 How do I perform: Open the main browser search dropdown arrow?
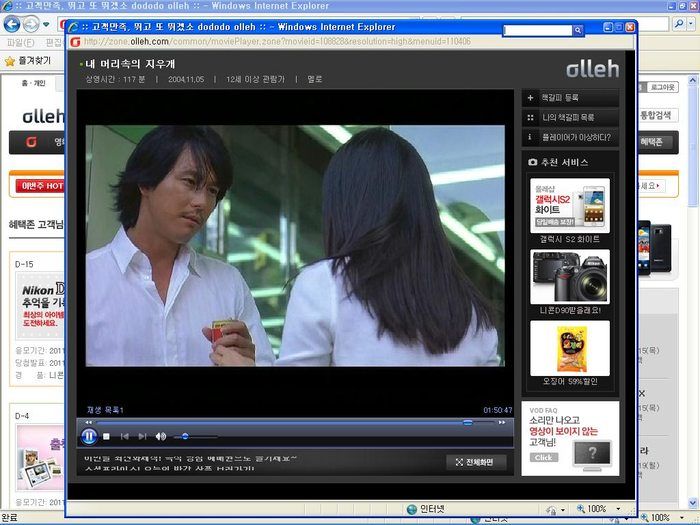pyautogui.click(x=691, y=23)
